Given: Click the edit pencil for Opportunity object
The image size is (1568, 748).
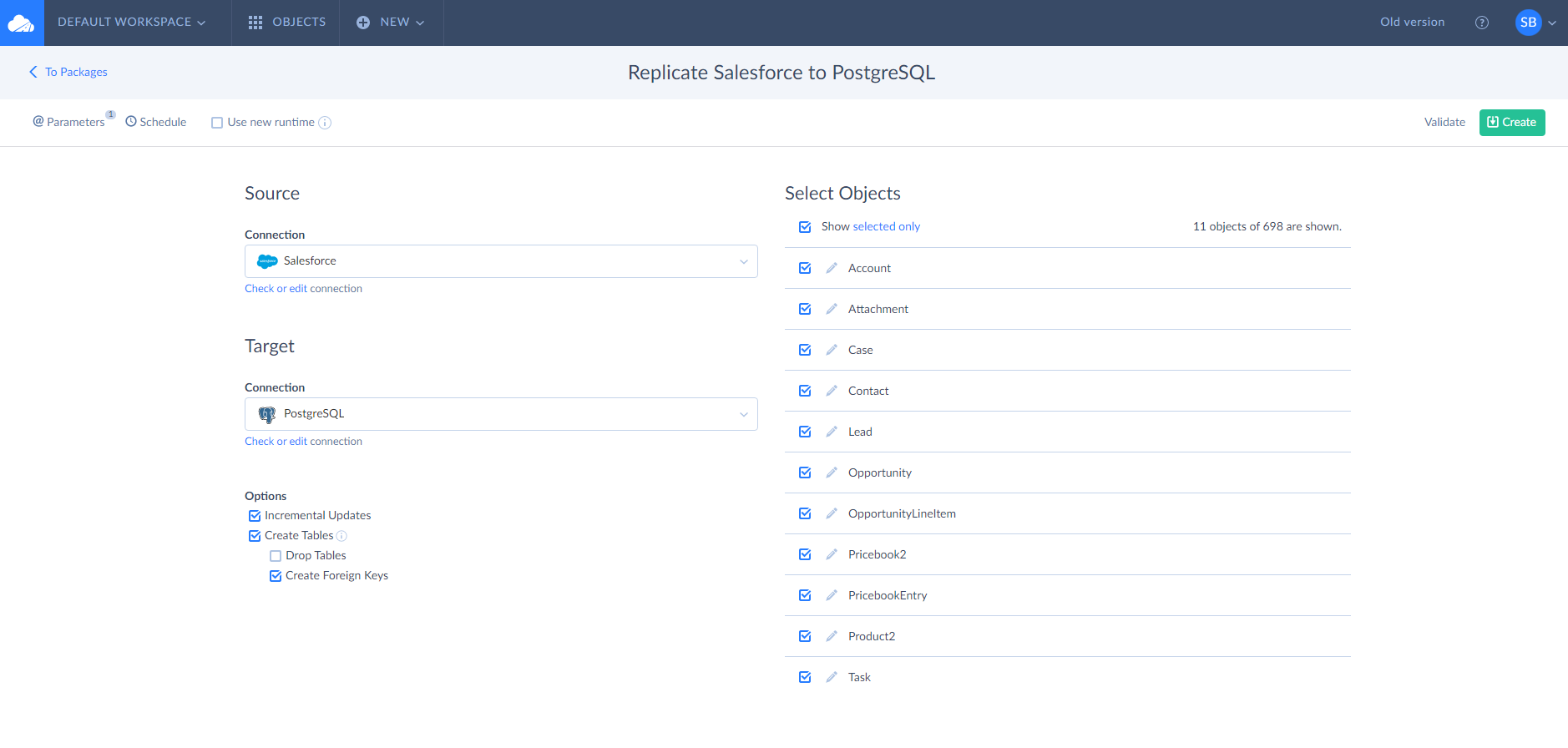Looking at the screenshot, I should coord(832,473).
